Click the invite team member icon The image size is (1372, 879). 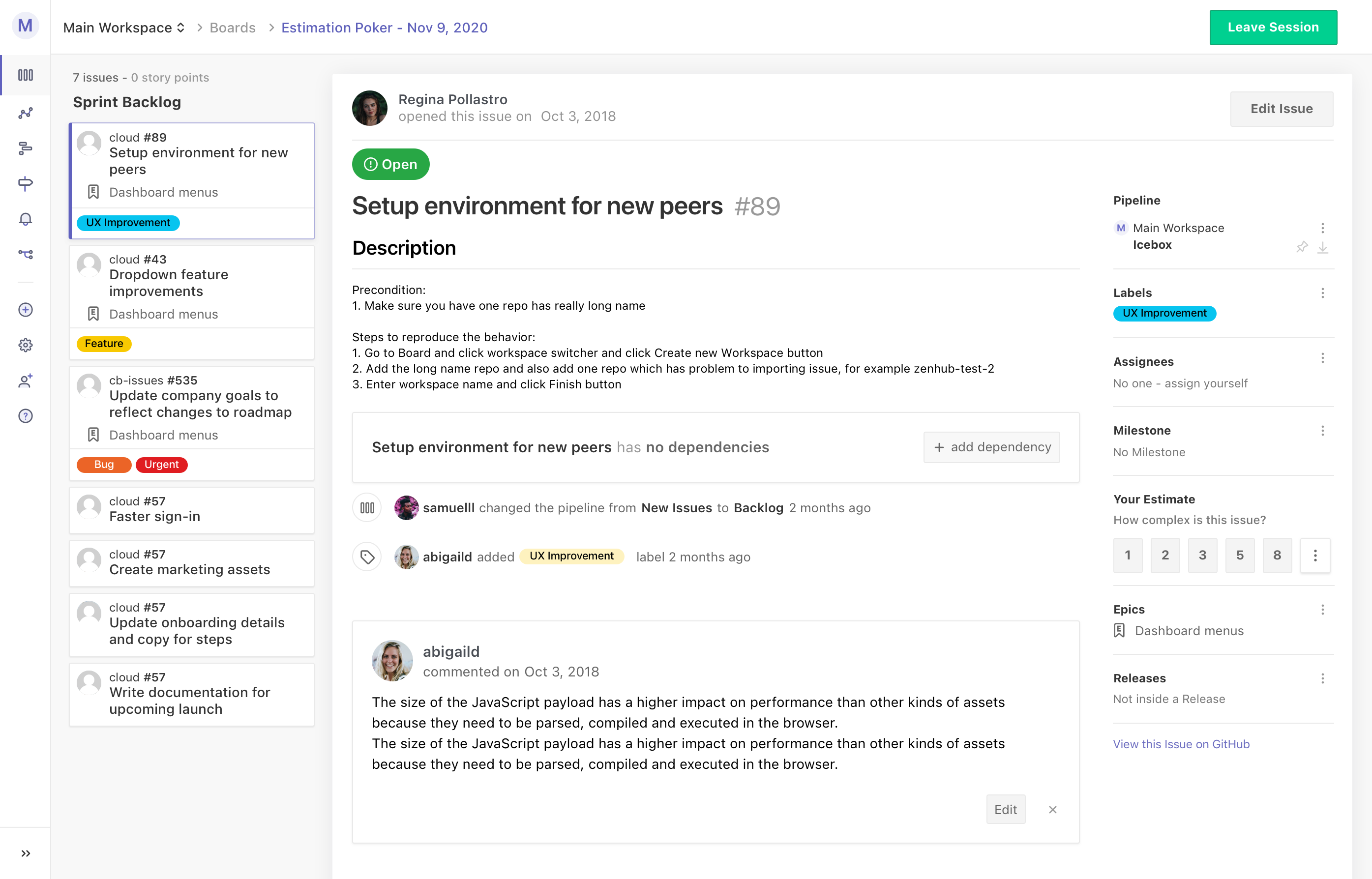tap(25, 381)
